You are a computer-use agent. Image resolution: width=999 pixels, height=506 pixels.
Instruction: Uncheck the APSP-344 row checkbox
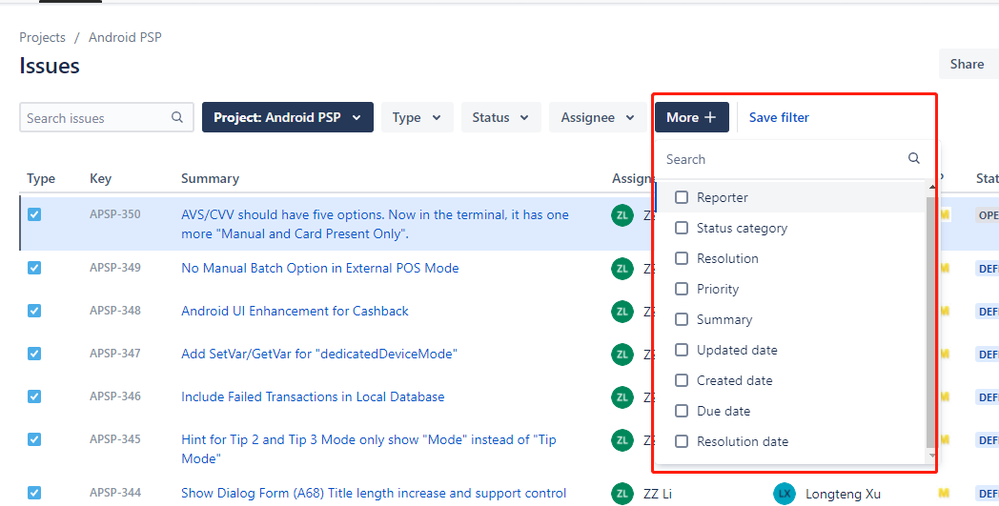click(34, 493)
